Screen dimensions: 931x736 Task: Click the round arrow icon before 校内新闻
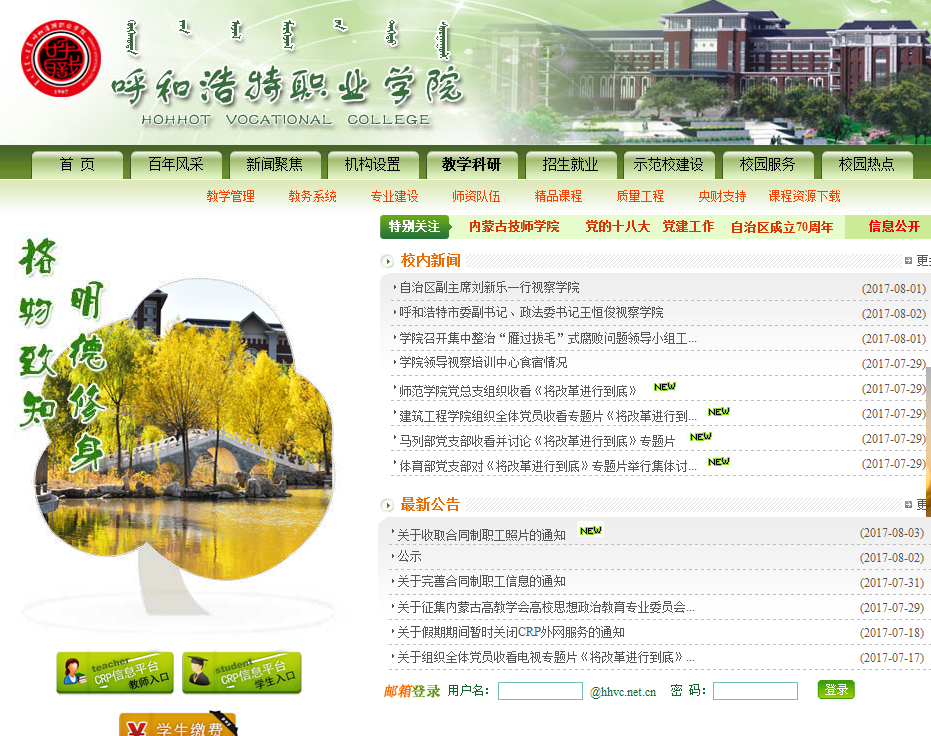click(388, 262)
